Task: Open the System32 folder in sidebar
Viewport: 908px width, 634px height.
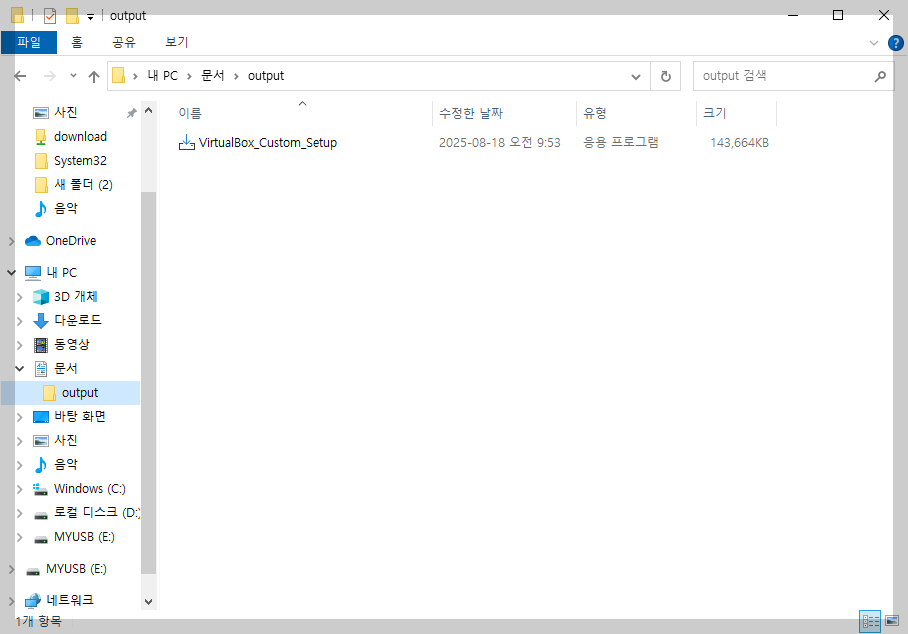Action: click(80, 161)
